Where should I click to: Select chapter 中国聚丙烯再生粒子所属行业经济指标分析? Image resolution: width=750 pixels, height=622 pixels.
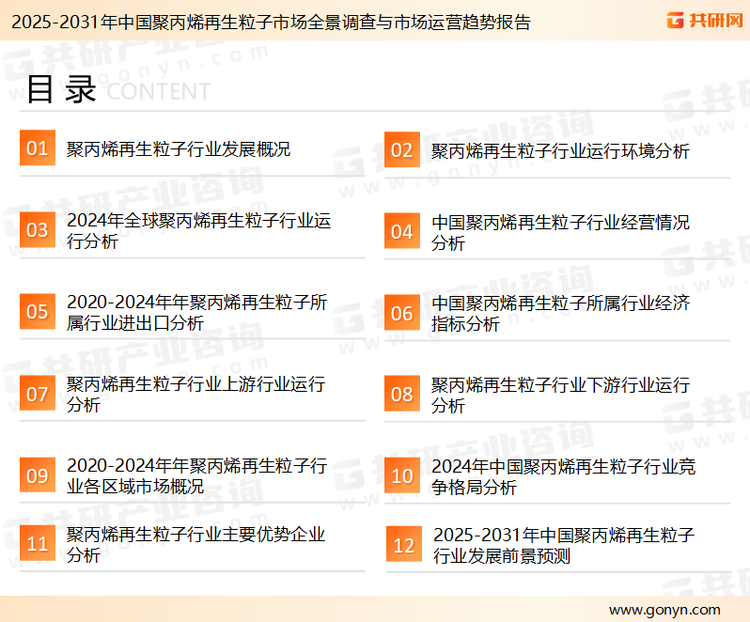(x=560, y=313)
